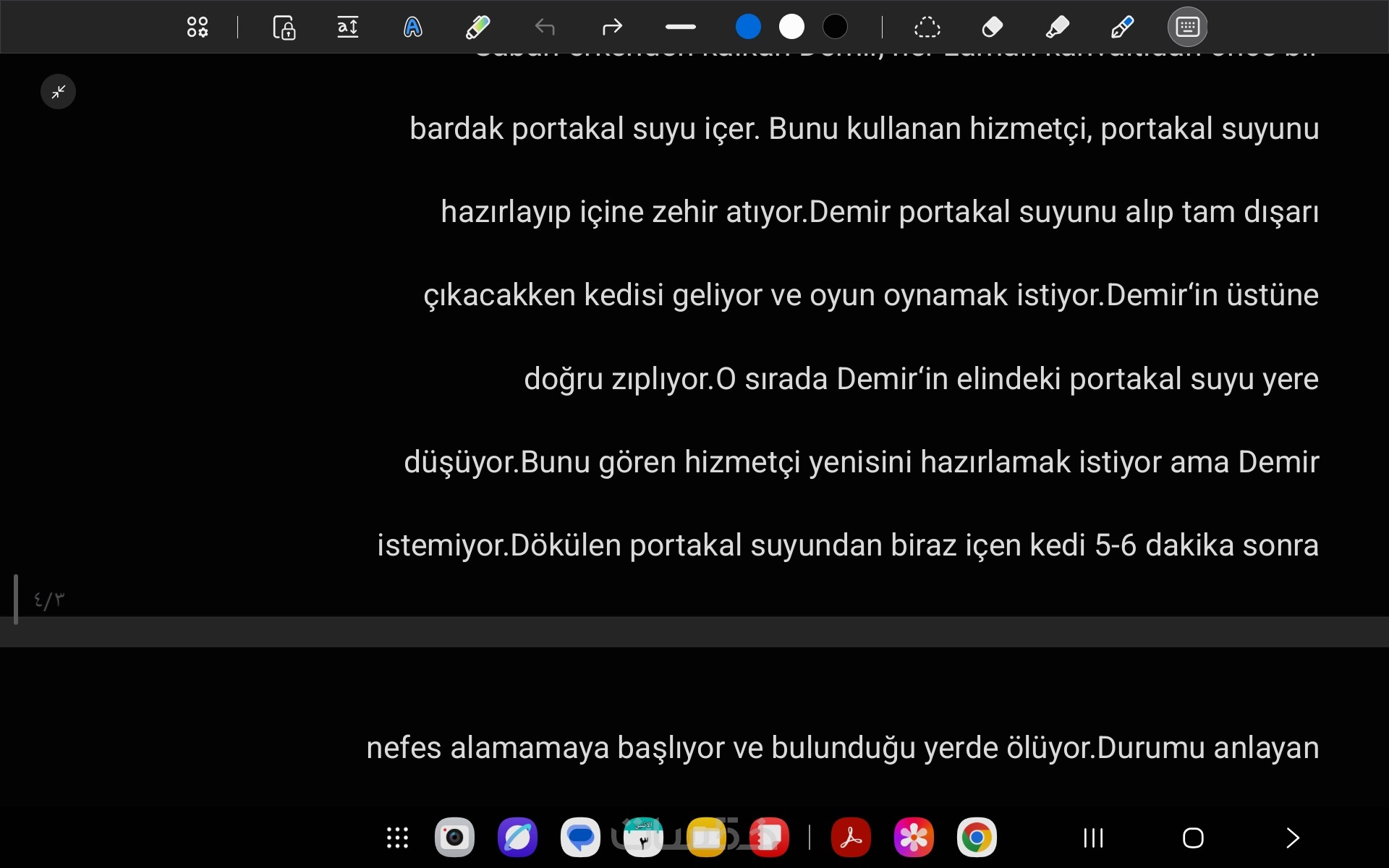Tap the page lock icon
The height and width of the screenshot is (868, 1389).
tap(284, 27)
